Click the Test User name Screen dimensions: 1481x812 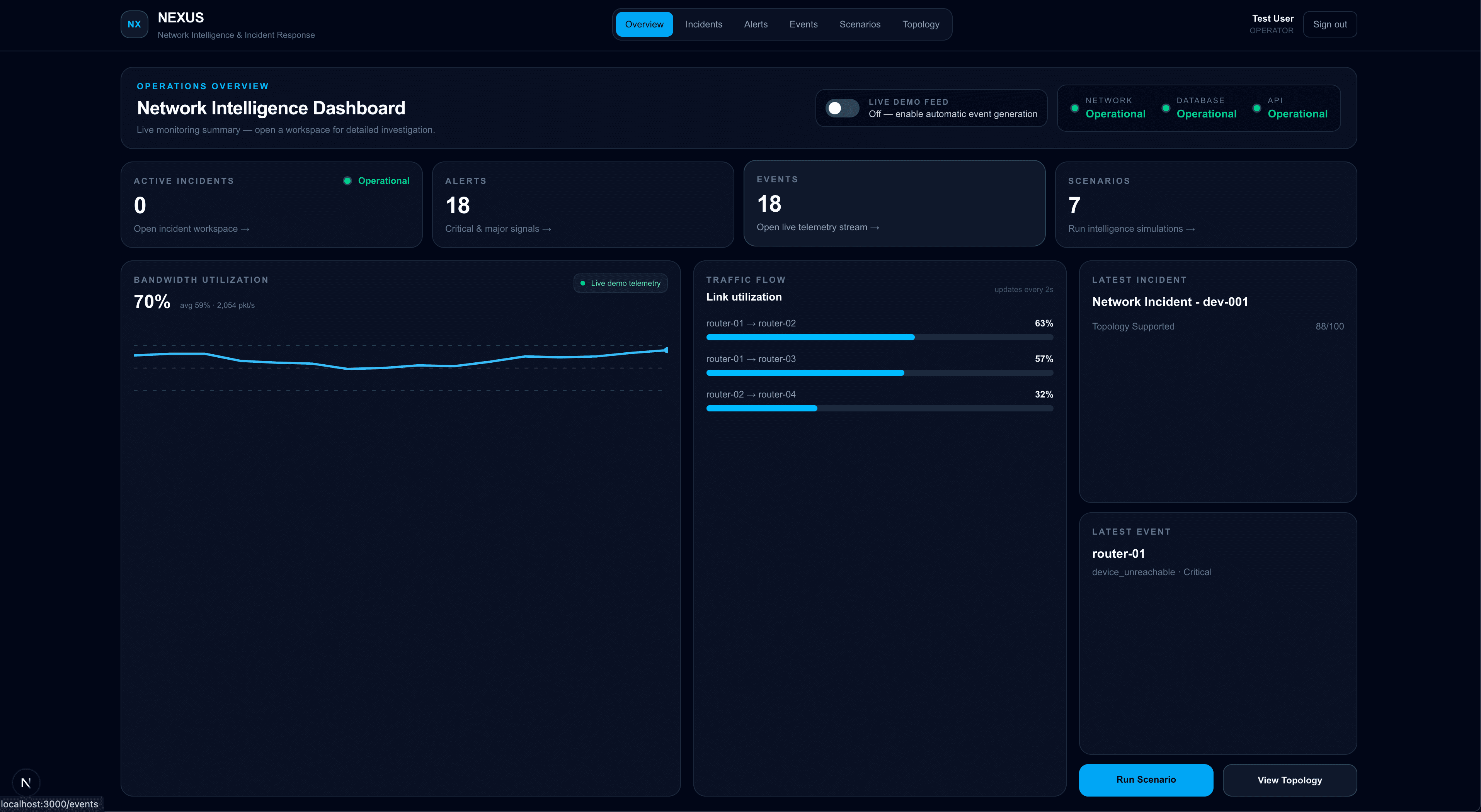tap(1273, 19)
